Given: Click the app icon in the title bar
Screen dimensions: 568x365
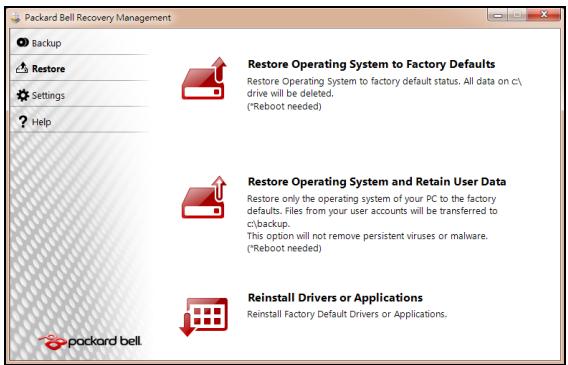Looking at the screenshot, I should 16,18.
